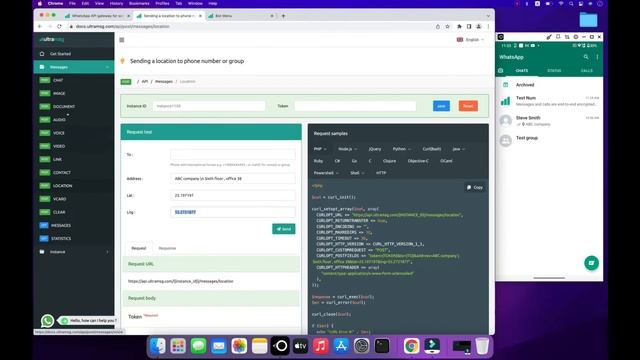Collapse the Messages sidebar section
Image resolution: width=640 pixels, height=360 pixels.
point(74,67)
